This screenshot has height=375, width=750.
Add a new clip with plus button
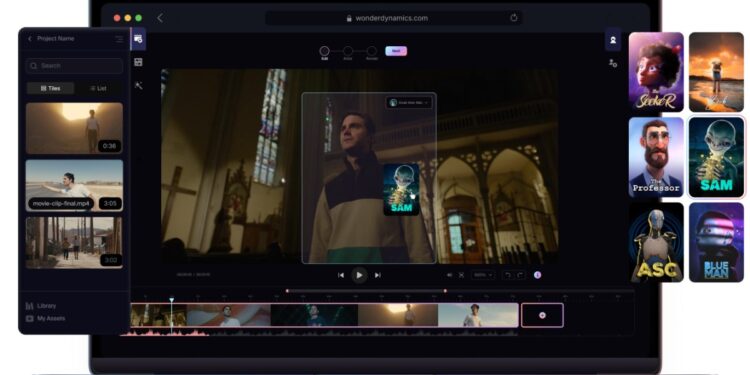(x=542, y=315)
